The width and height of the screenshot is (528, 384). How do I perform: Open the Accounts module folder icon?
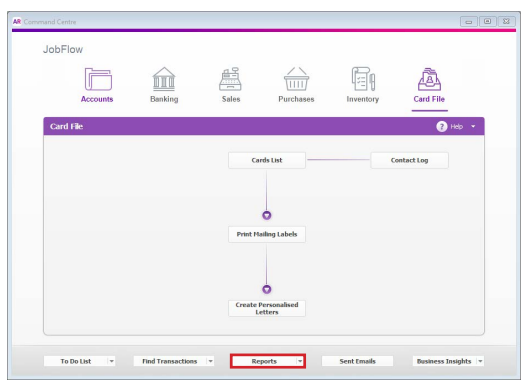click(98, 79)
